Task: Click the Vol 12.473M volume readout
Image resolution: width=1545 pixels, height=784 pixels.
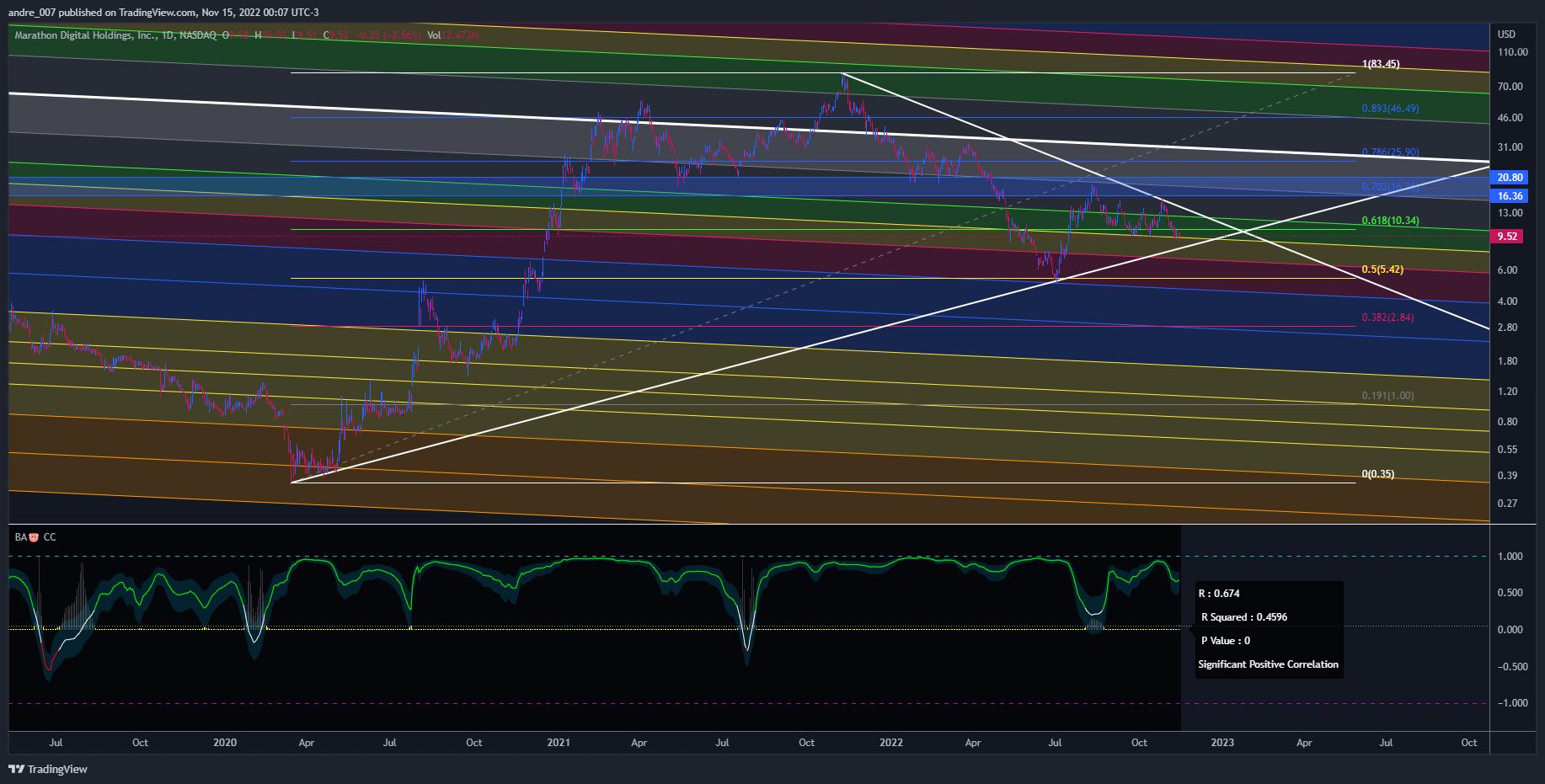Action: point(452,35)
